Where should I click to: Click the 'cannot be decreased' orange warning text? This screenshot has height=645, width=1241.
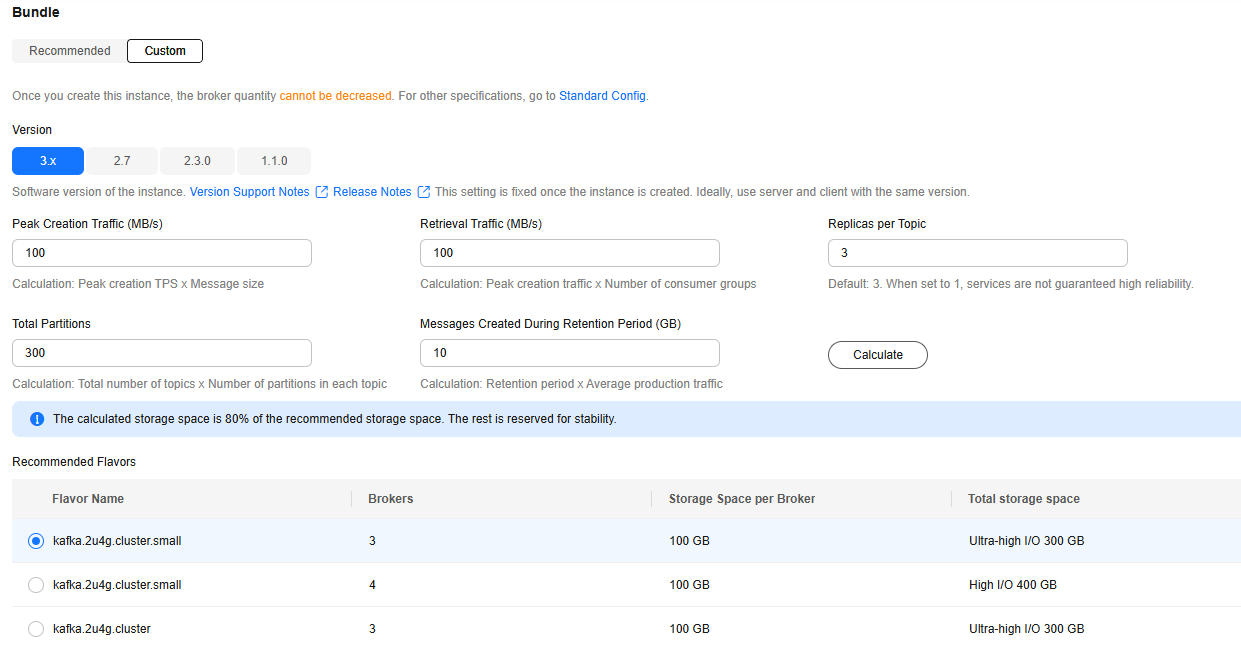[336, 96]
